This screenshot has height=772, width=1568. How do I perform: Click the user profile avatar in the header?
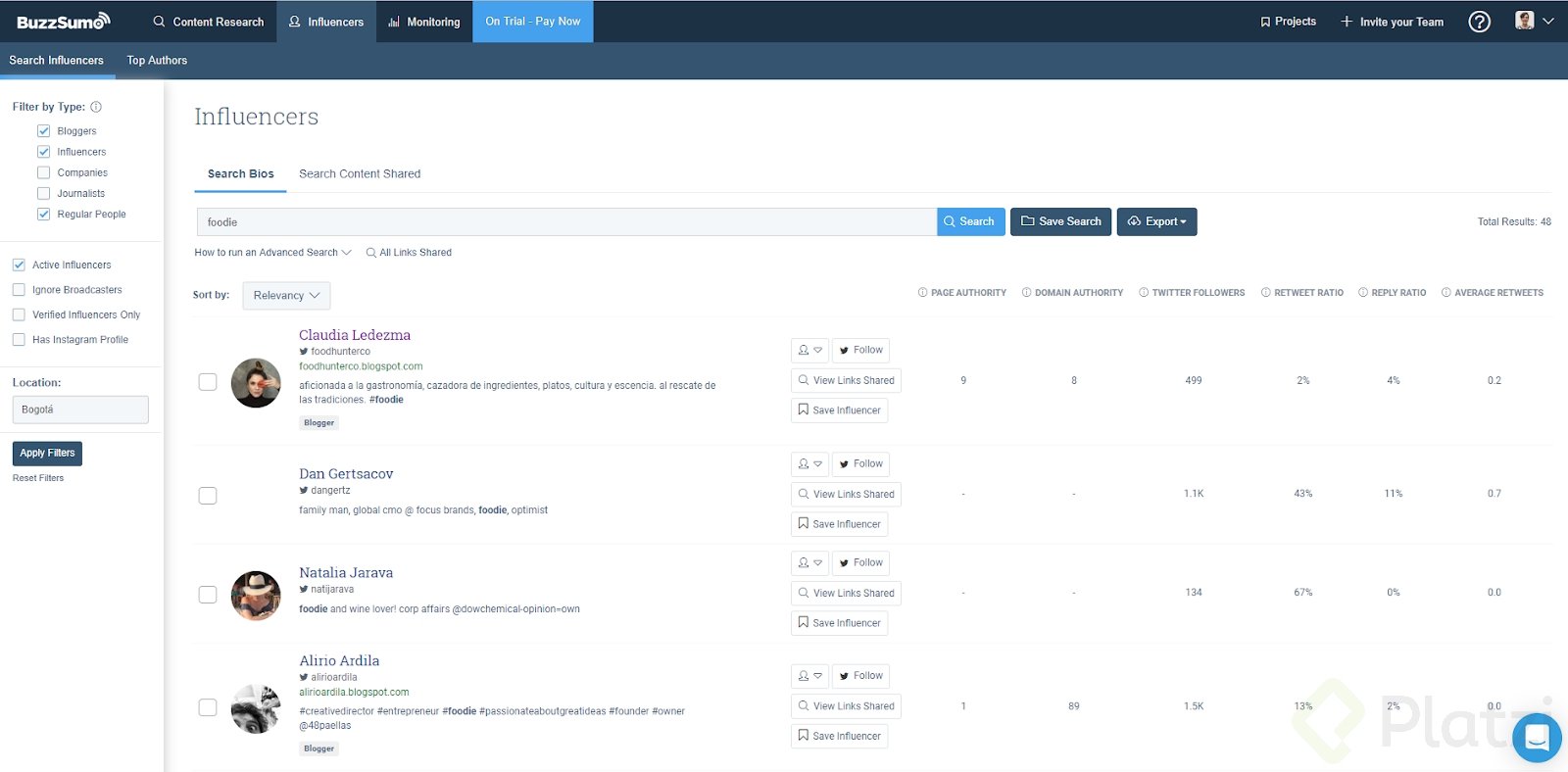1524,21
